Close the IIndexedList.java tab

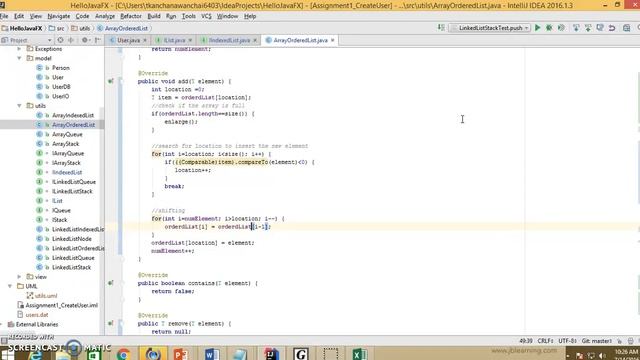[255, 40]
